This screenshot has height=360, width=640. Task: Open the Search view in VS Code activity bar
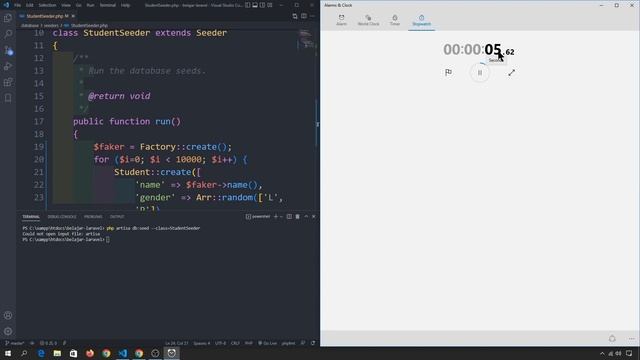pos(8,34)
